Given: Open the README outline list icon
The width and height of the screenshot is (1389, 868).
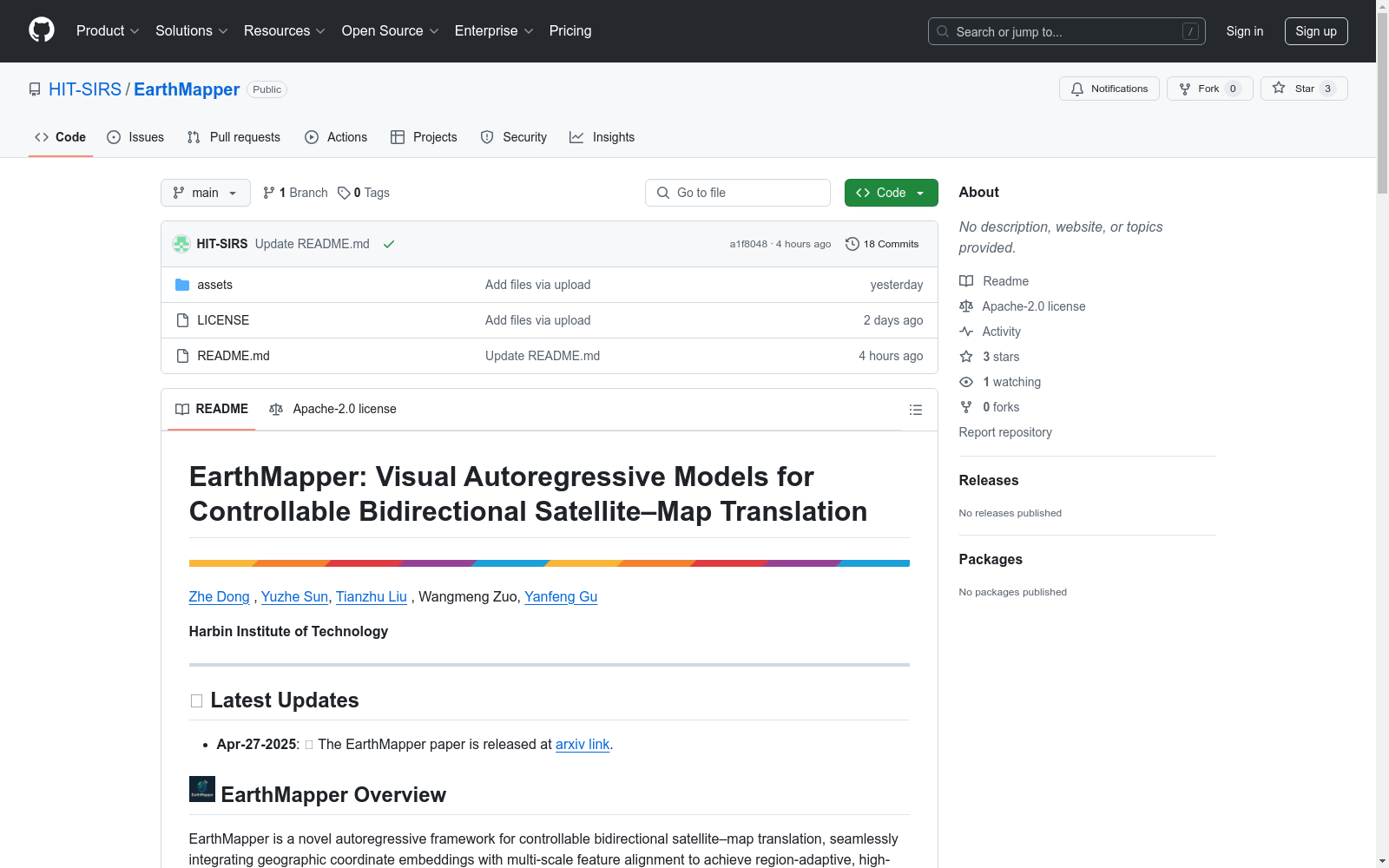Looking at the screenshot, I should tap(915, 410).
